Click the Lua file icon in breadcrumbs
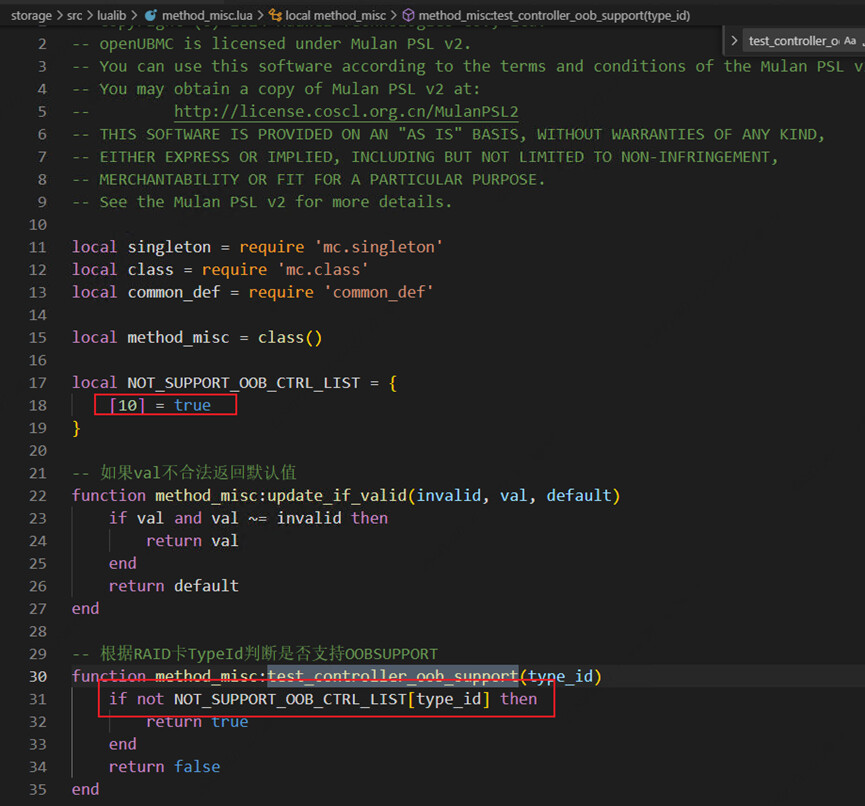The width and height of the screenshot is (865, 806). pyautogui.click(x=152, y=16)
